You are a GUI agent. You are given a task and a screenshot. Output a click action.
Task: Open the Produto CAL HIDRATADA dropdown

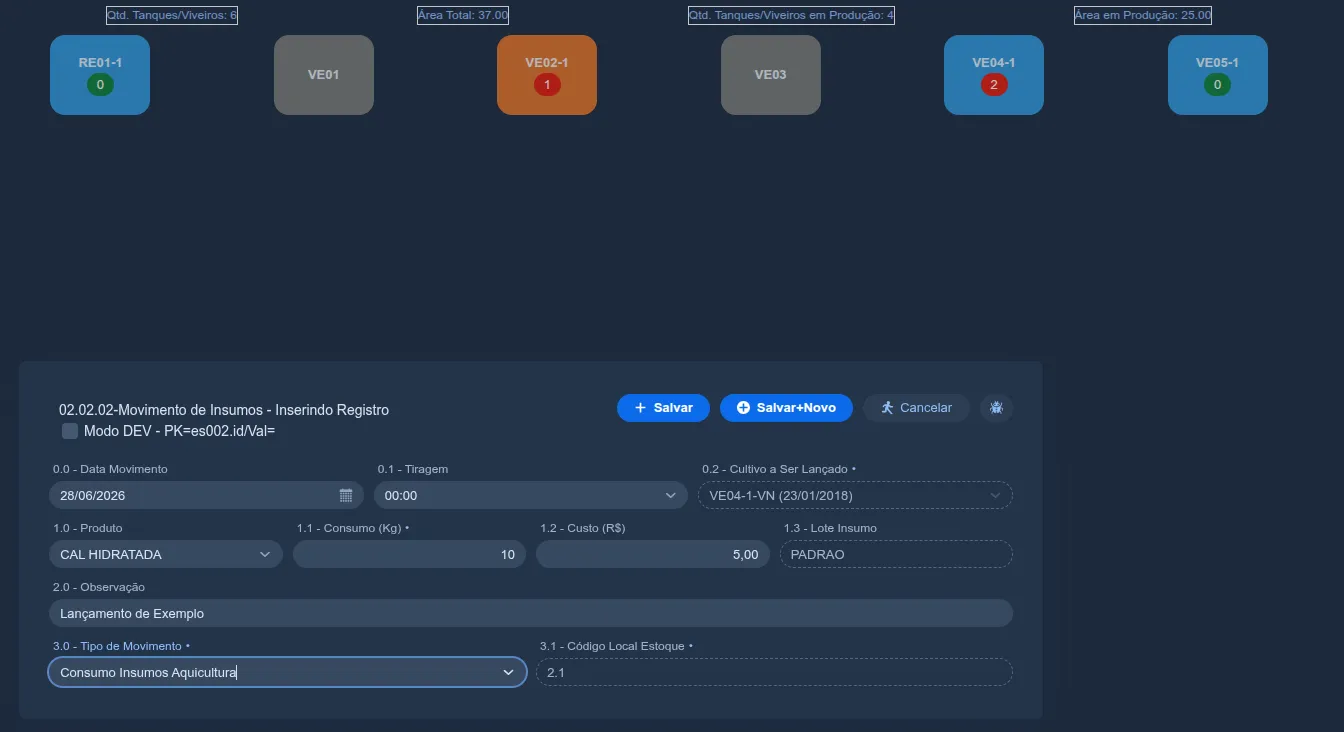tap(166, 554)
